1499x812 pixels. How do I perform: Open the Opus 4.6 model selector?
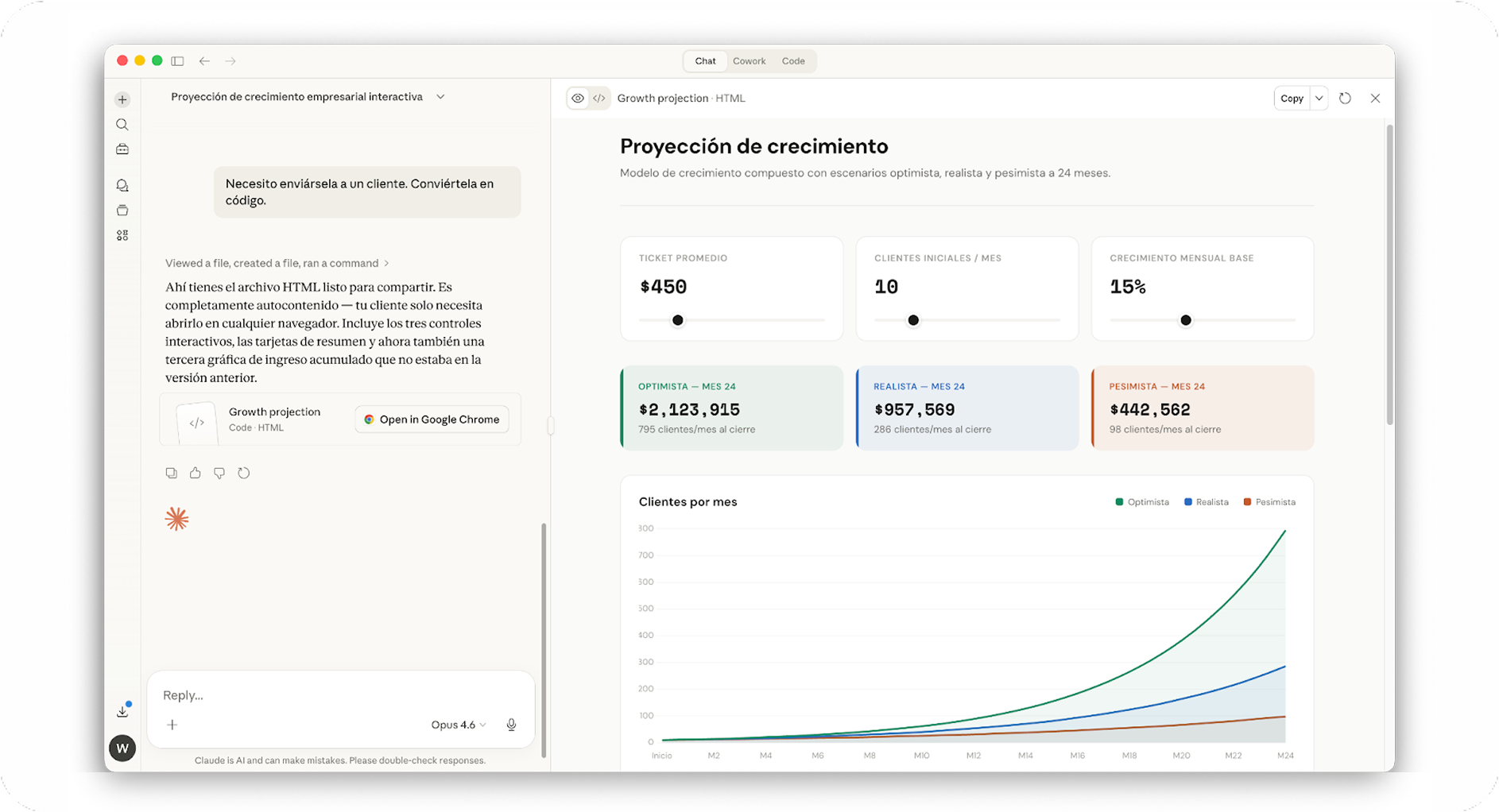(x=459, y=725)
